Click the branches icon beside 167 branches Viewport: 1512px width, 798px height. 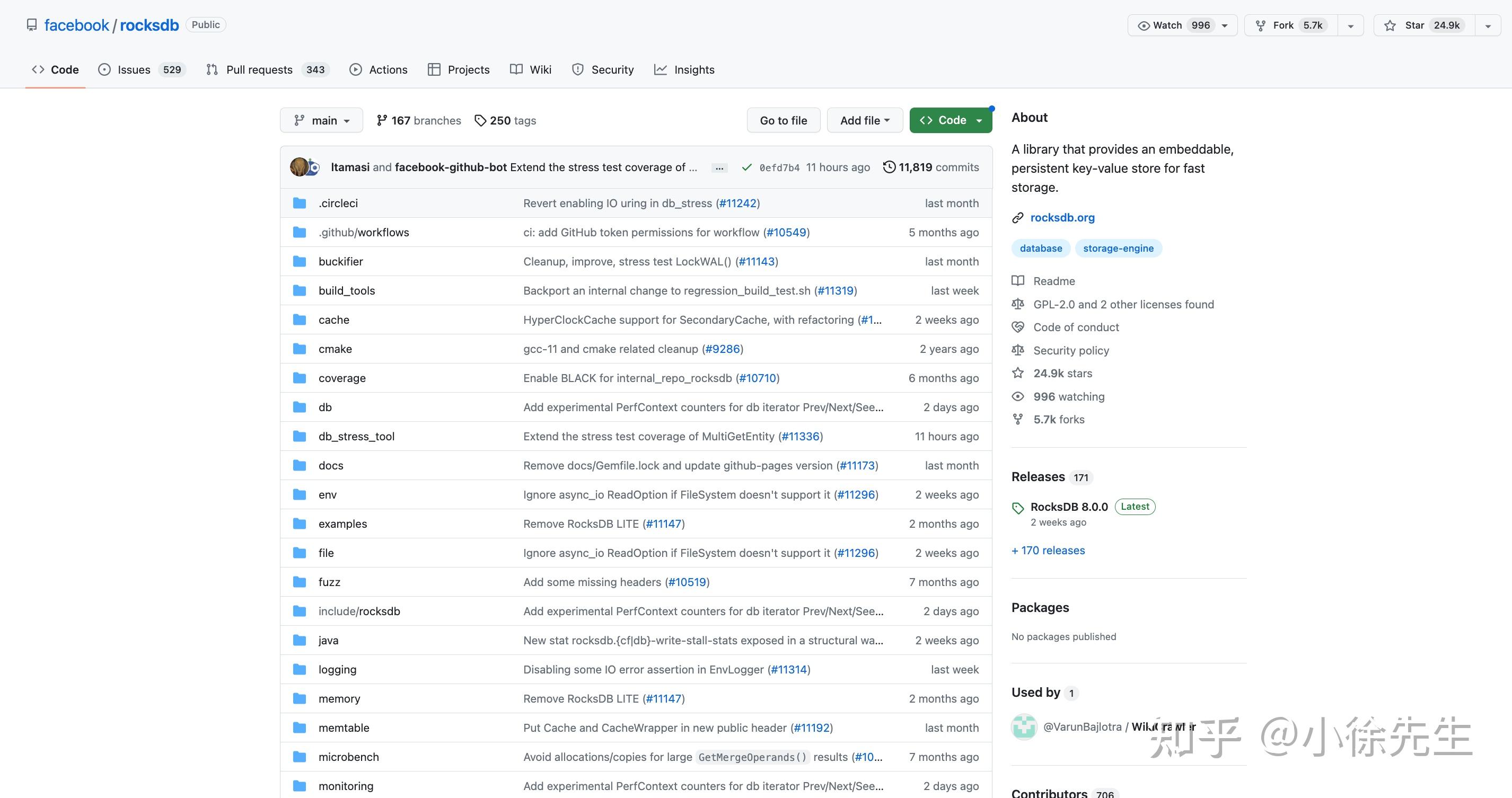[x=382, y=120]
